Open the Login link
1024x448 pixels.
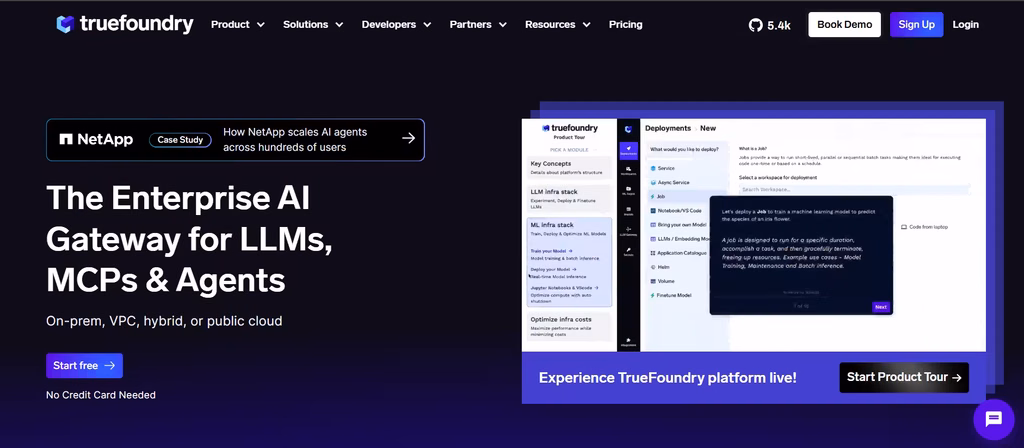click(965, 25)
